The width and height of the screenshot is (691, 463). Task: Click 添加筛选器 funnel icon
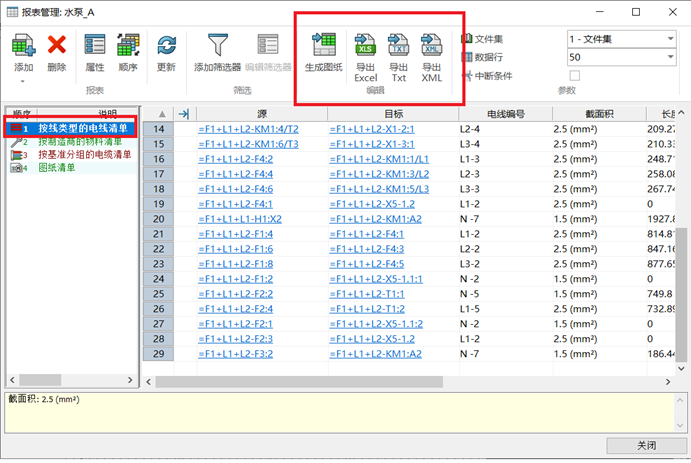point(218,46)
